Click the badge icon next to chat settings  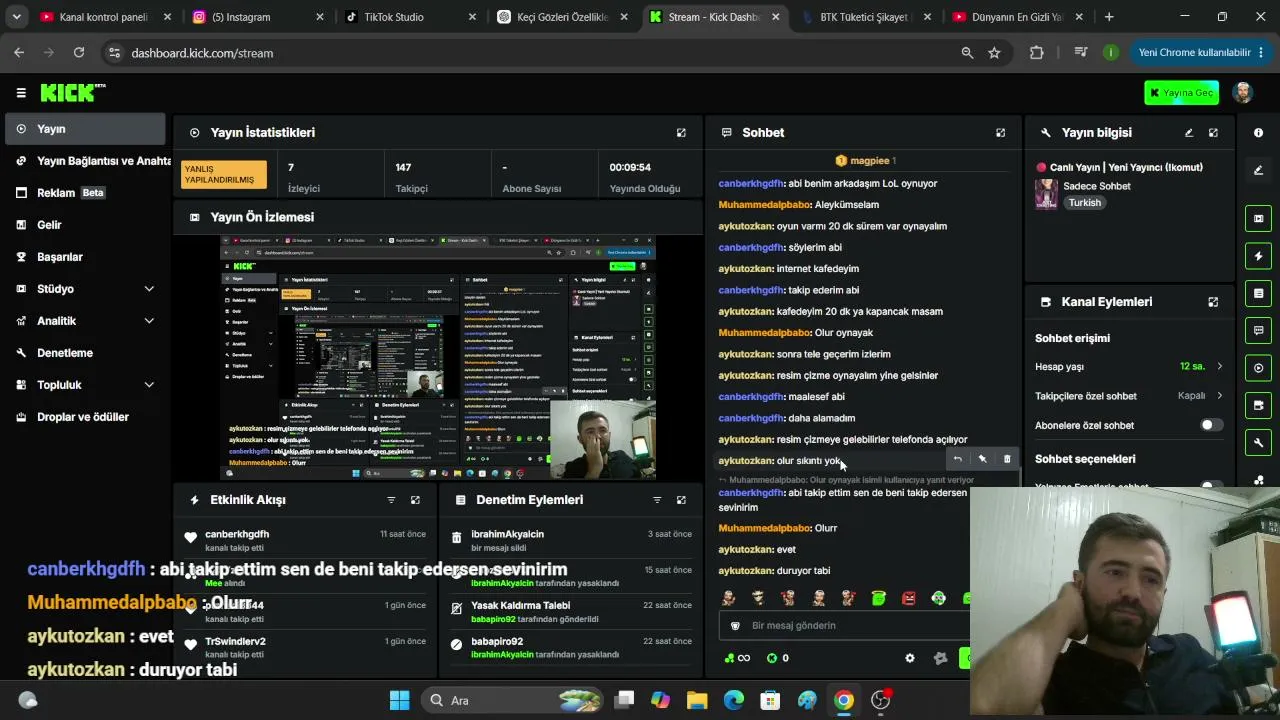[x=940, y=658]
